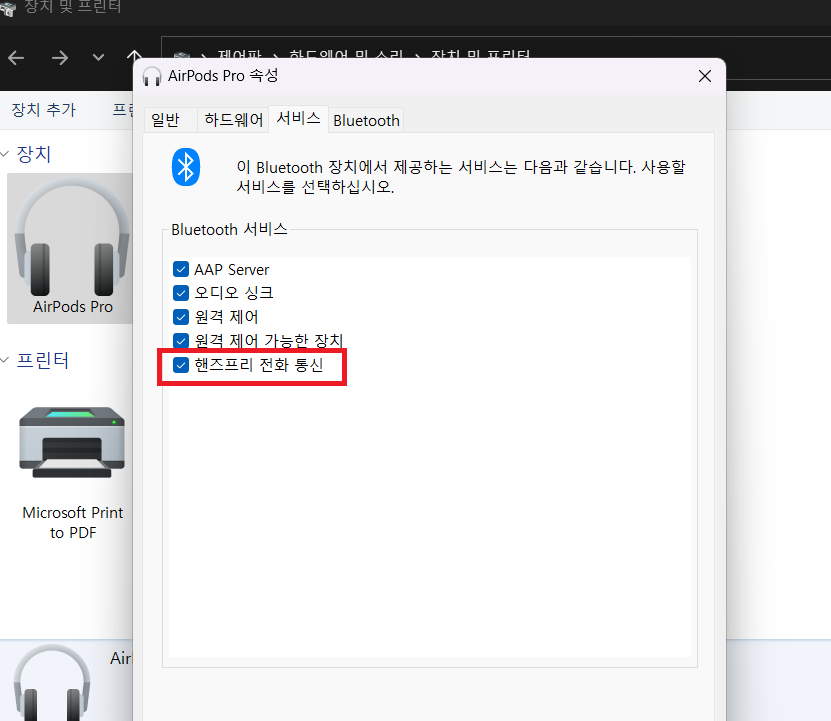Viewport: 831px width, 721px height.
Task: Toggle the 핸즈프리 전화 통신 checkbox
Action: (181, 365)
